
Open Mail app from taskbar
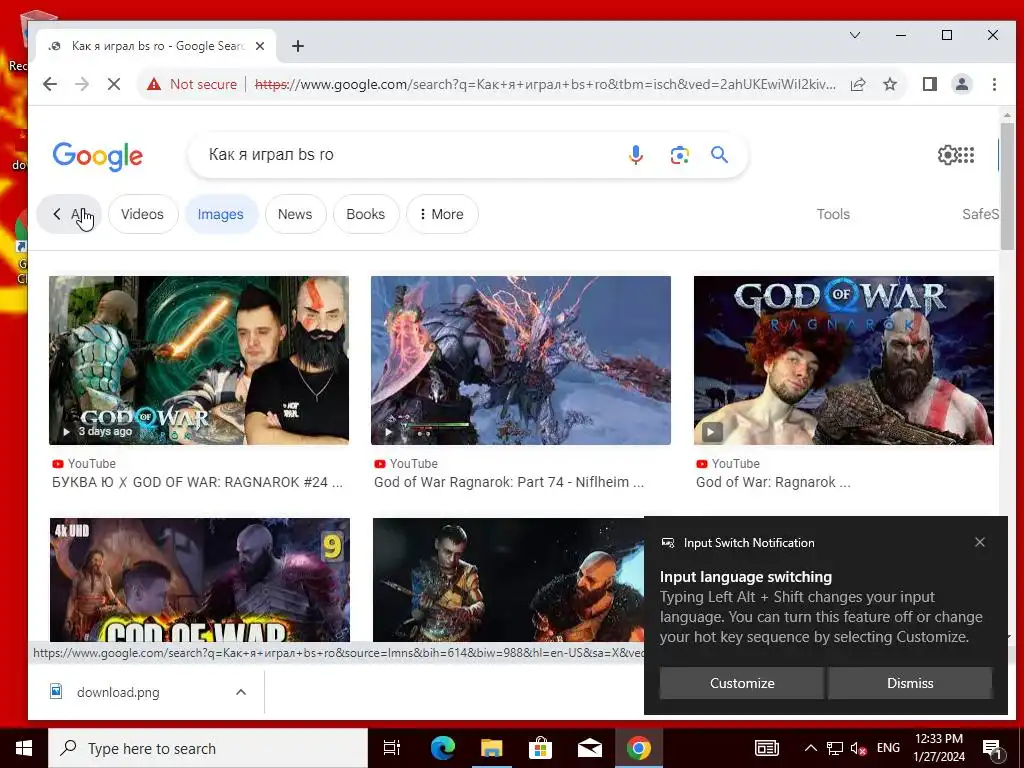coord(589,748)
